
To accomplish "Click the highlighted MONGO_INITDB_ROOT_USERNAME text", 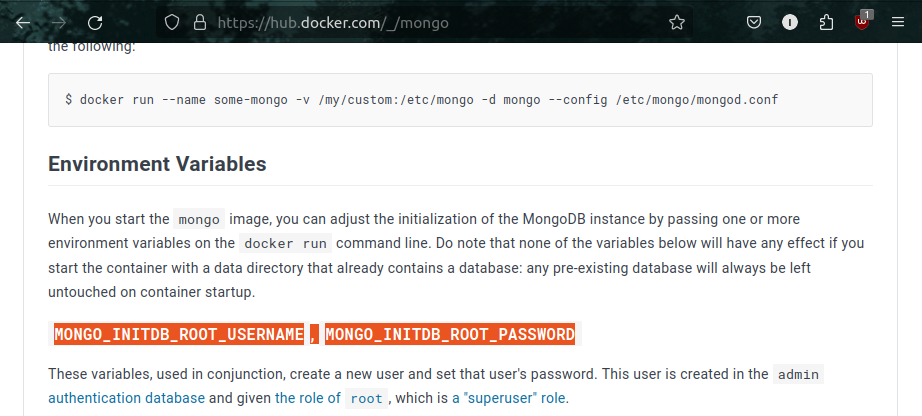I will 179,334.
